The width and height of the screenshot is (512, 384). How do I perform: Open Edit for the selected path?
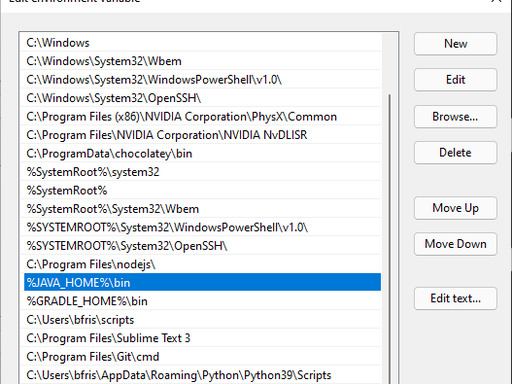[455, 80]
